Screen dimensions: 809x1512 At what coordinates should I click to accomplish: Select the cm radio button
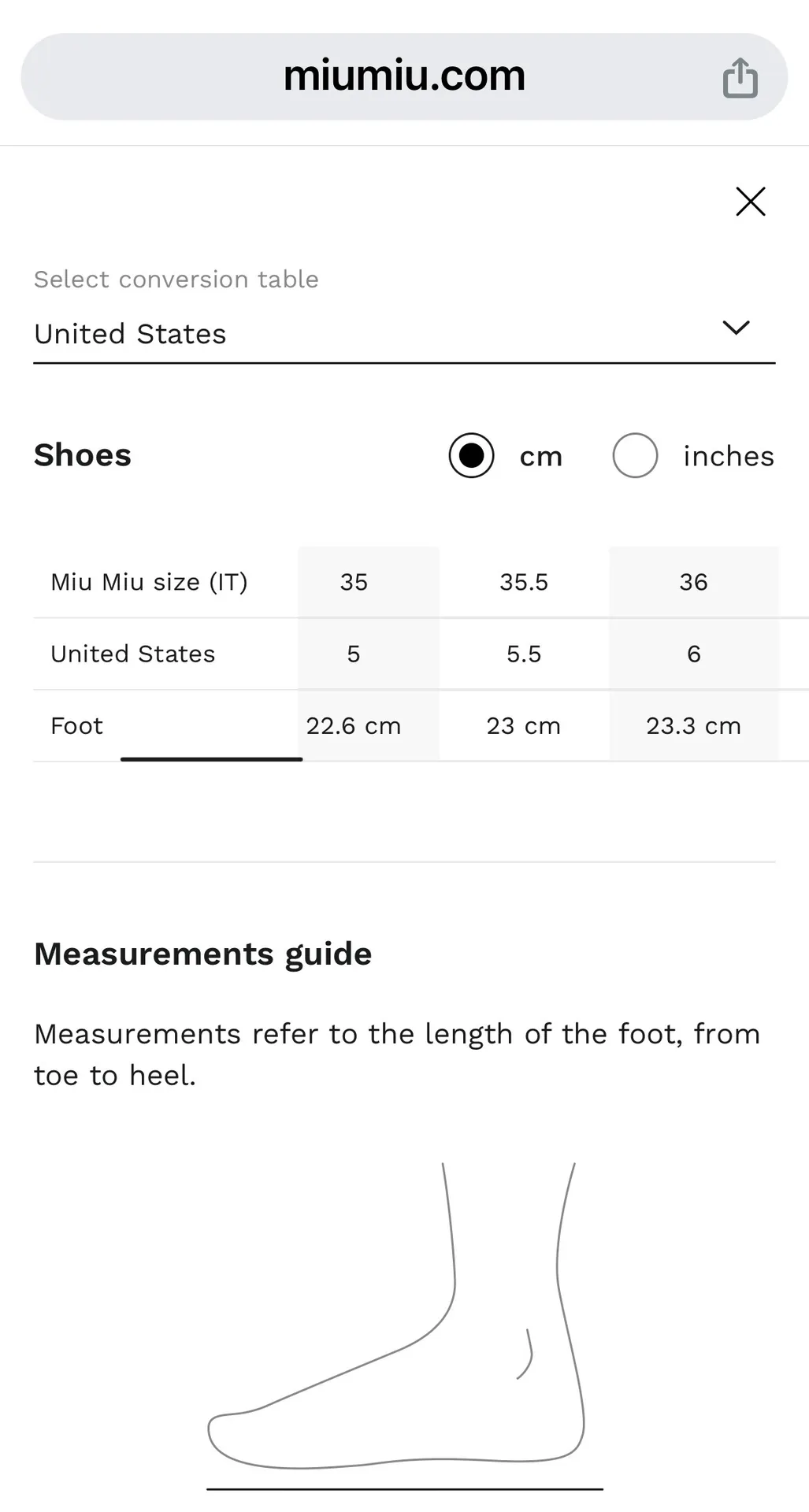tap(471, 456)
